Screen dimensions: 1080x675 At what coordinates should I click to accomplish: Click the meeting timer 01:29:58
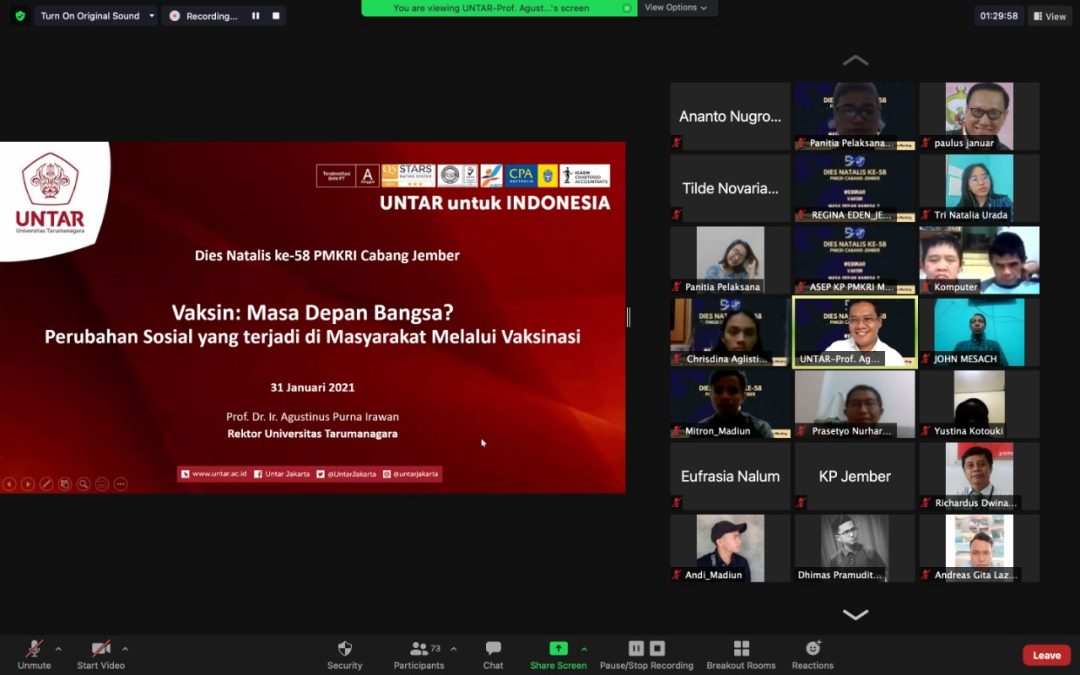pyautogui.click(x=998, y=16)
